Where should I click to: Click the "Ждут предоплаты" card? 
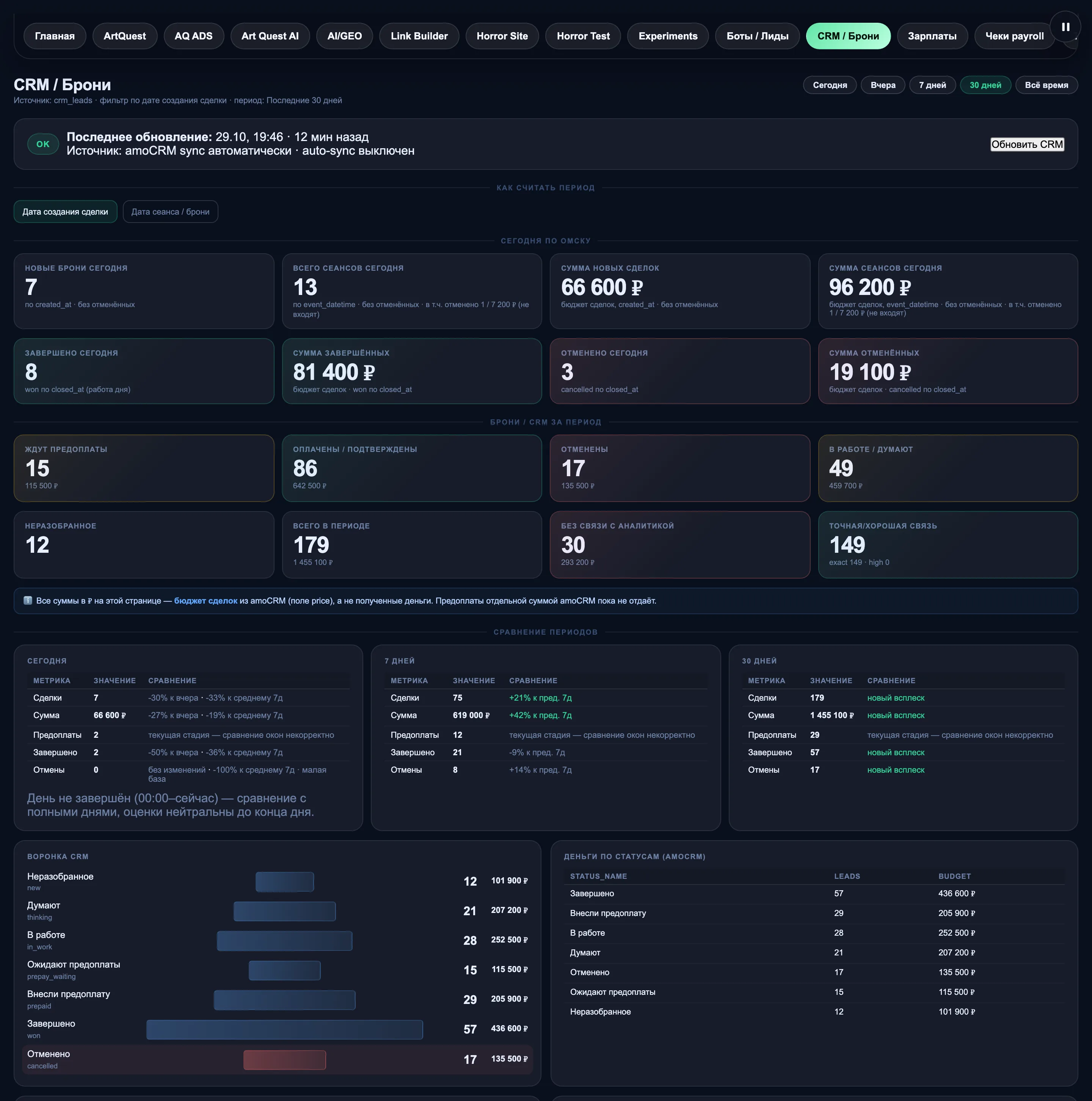pyautogui.click(x=144, y=468)
